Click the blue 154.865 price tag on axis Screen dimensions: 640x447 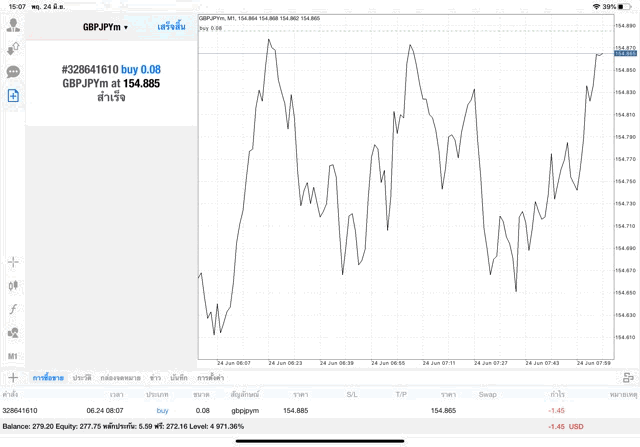pyautogui.click(x=625, y=53)
